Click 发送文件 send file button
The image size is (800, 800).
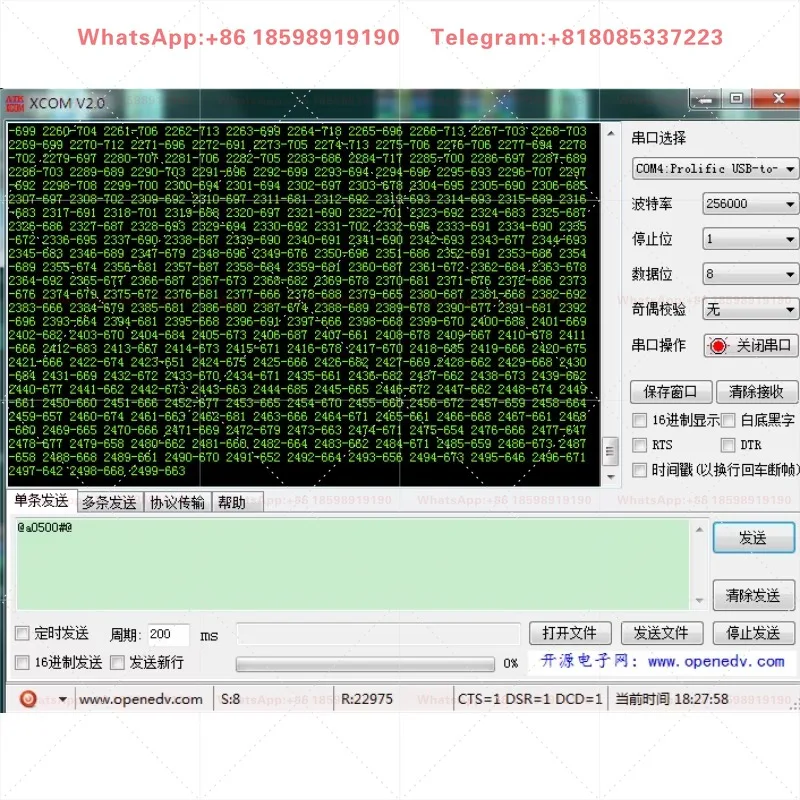click(x=662, y=633)
